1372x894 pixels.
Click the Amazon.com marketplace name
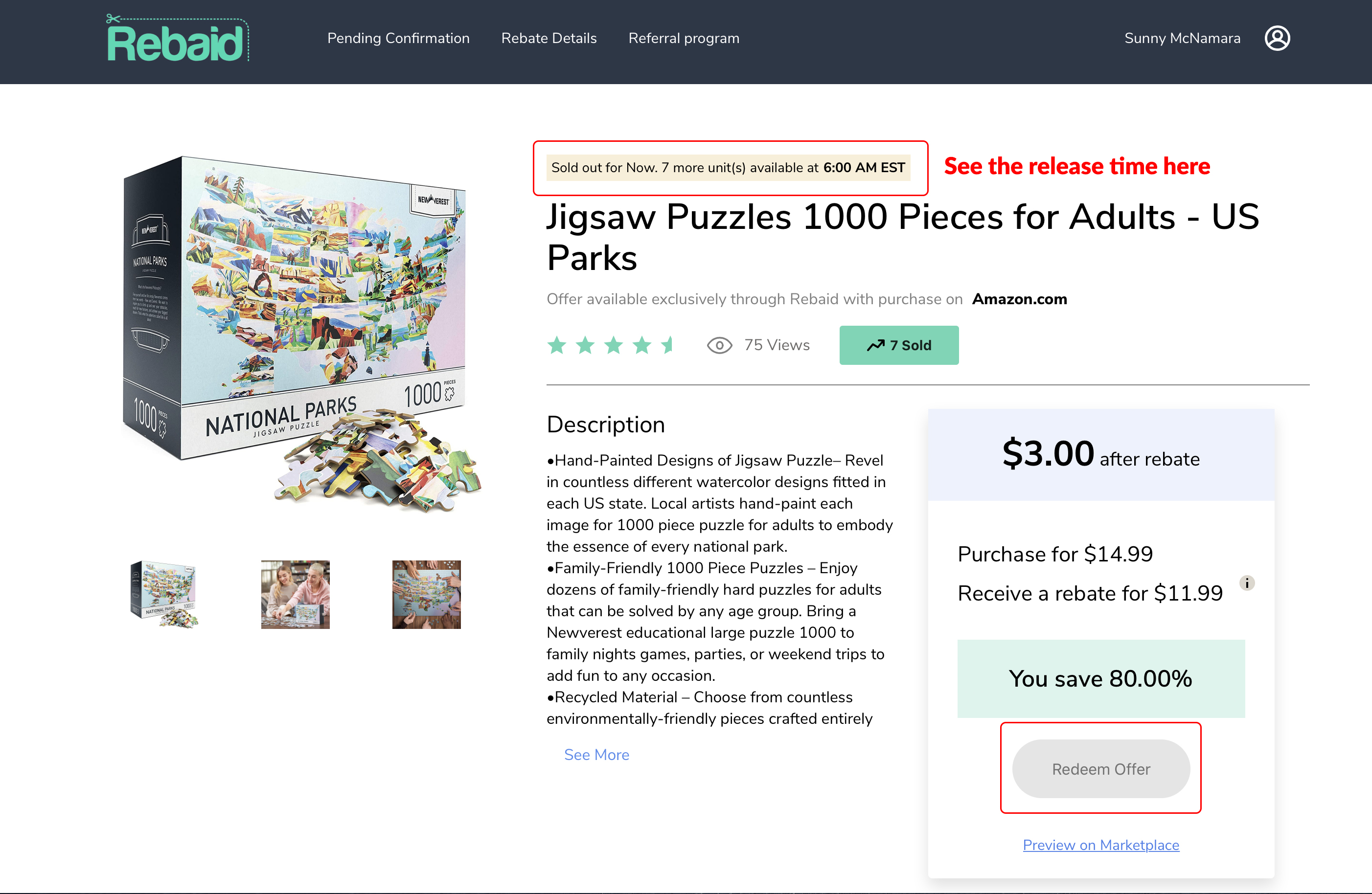1019,299
